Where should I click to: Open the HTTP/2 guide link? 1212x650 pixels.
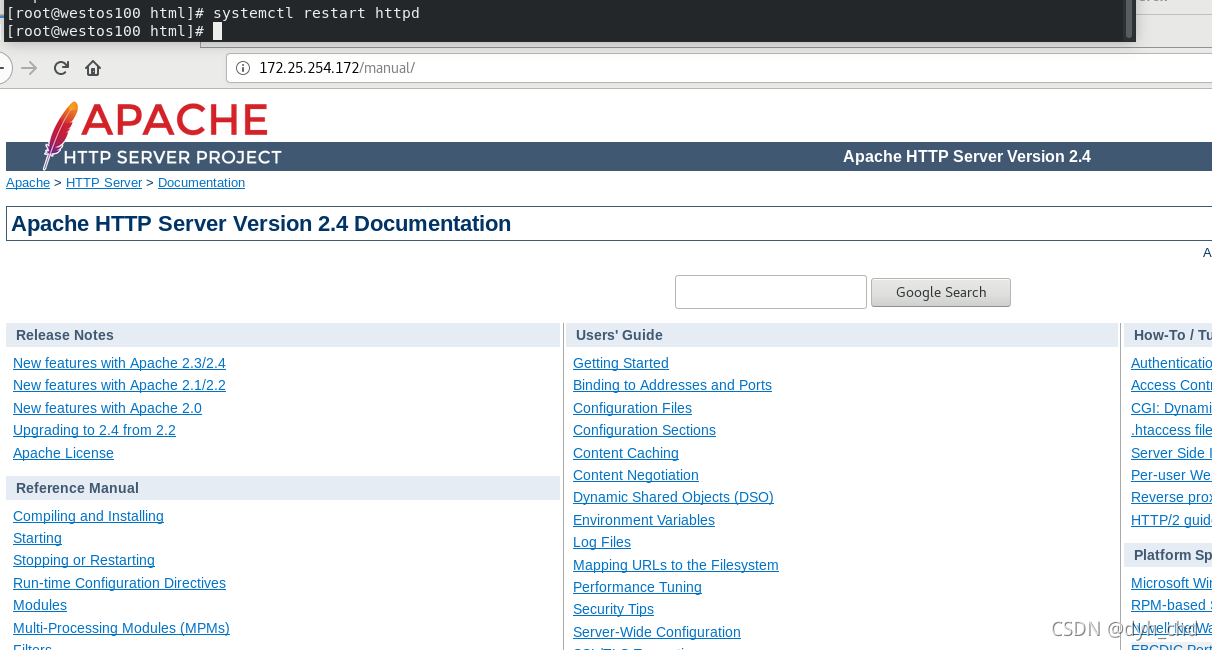pyautogui.click(x=1171, y=520)
